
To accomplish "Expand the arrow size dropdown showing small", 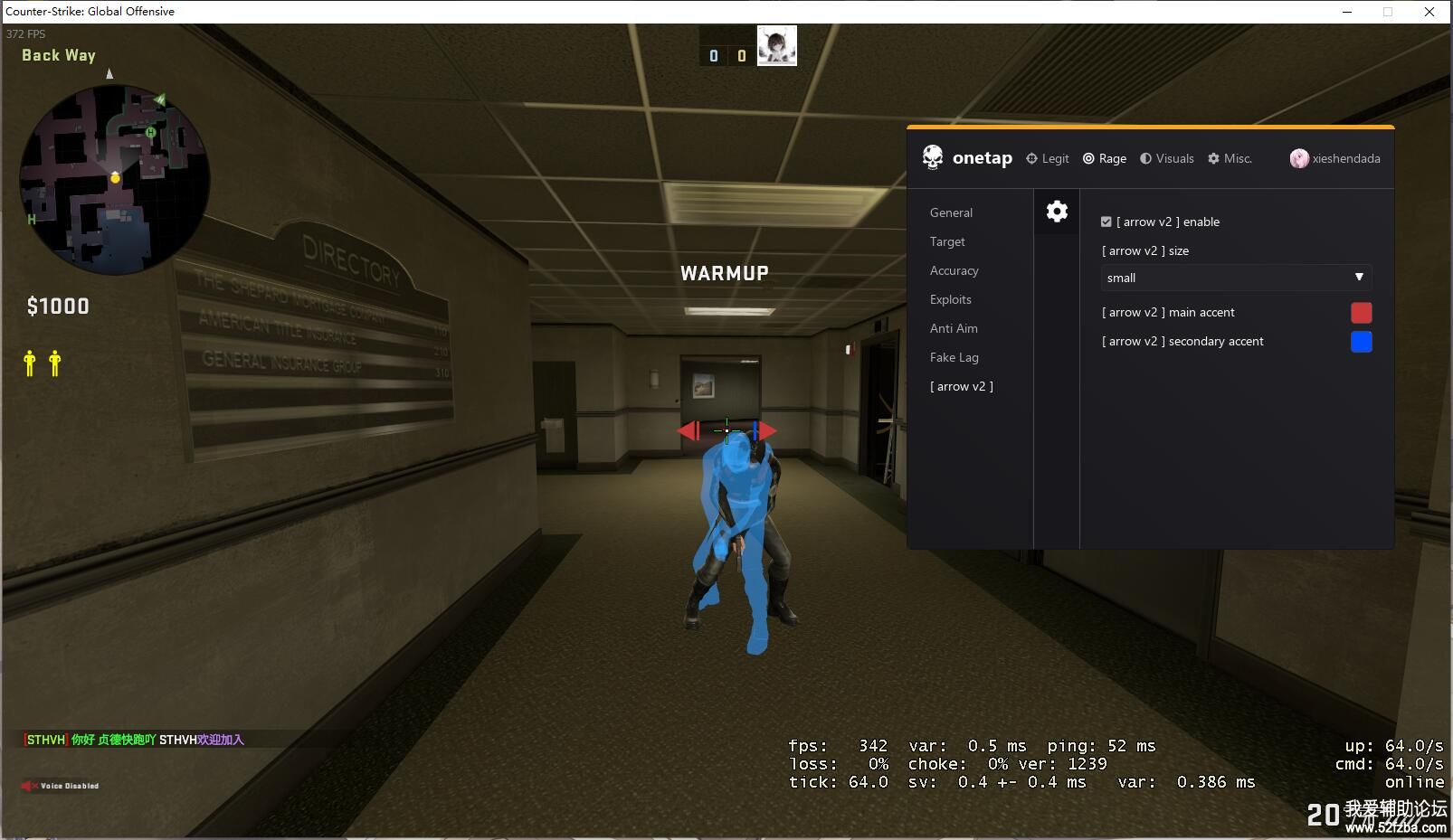I will (x=1236, y=278).
